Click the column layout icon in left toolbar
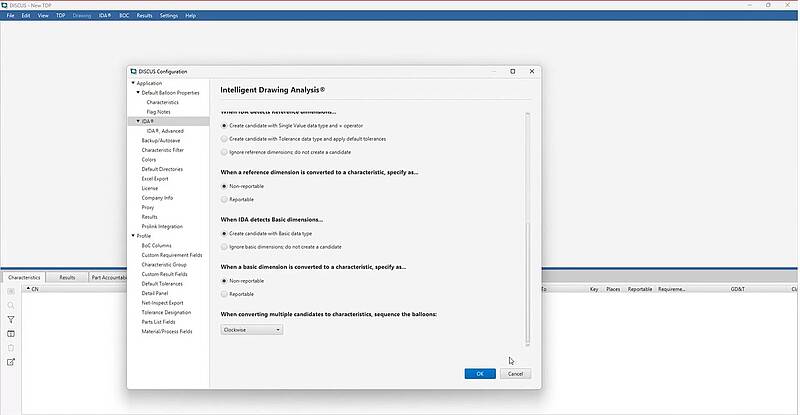This screenshot has width=800, height=415. (11, 333)
